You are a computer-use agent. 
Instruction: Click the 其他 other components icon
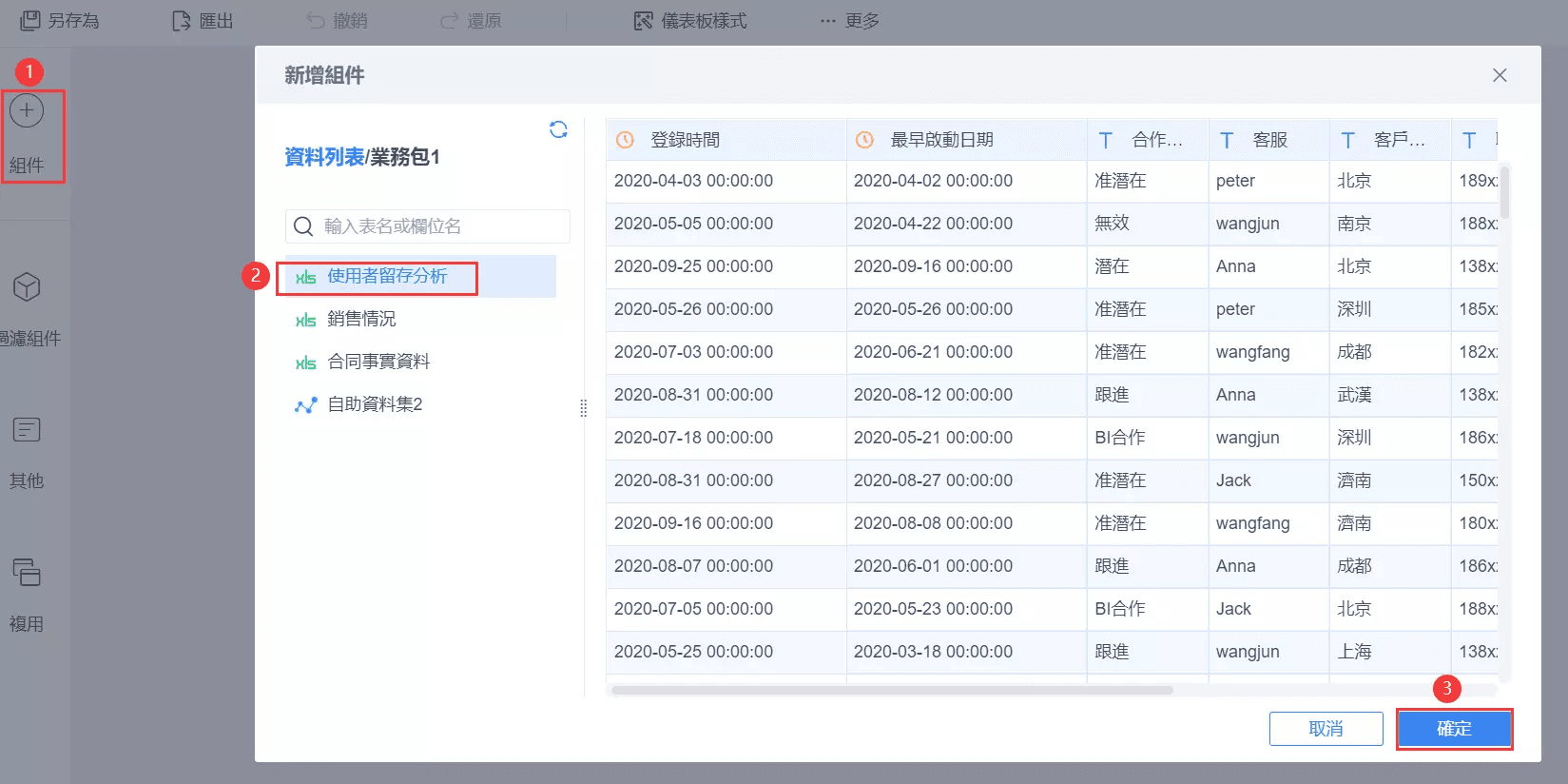click(x=27, y=430)
